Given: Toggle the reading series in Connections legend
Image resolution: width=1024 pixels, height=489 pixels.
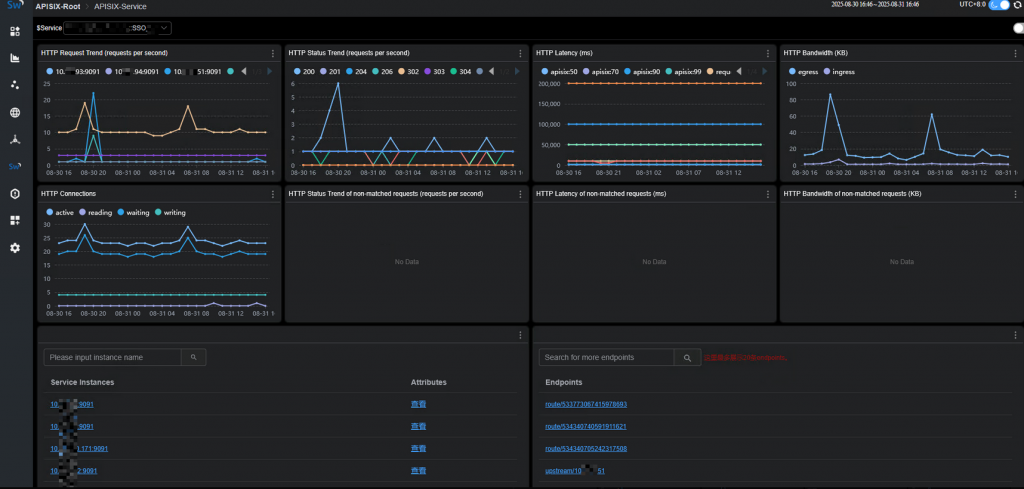Looking at the screenshot, I should coord(95,212).
